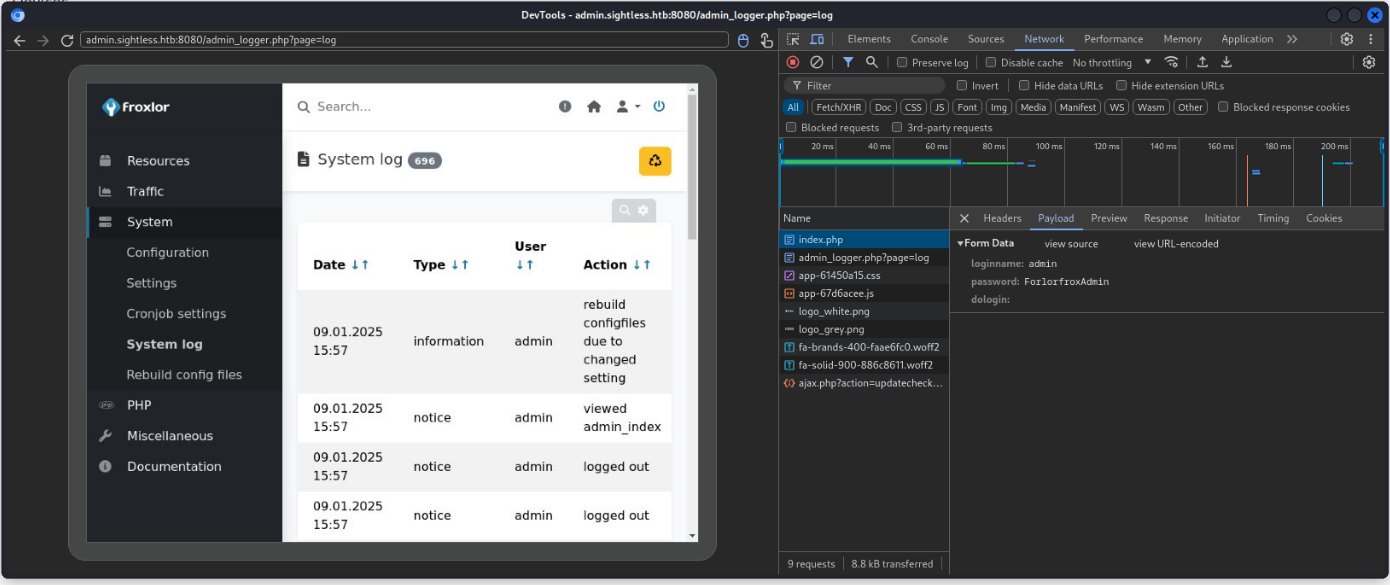Select the app-67d6acee.js request
The height and width of the screenshot is (585, 1390).
(864, 294)
